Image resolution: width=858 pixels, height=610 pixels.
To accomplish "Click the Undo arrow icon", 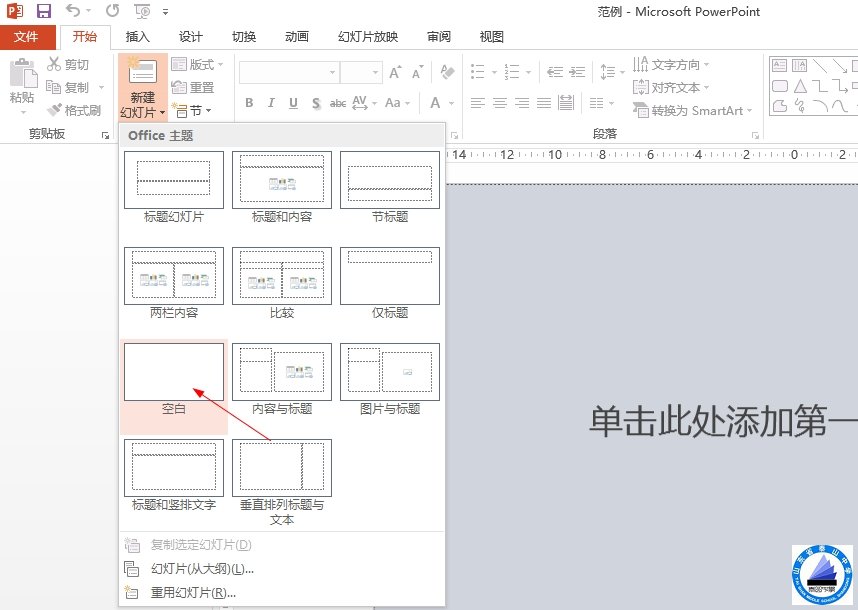I will point(74,12).
